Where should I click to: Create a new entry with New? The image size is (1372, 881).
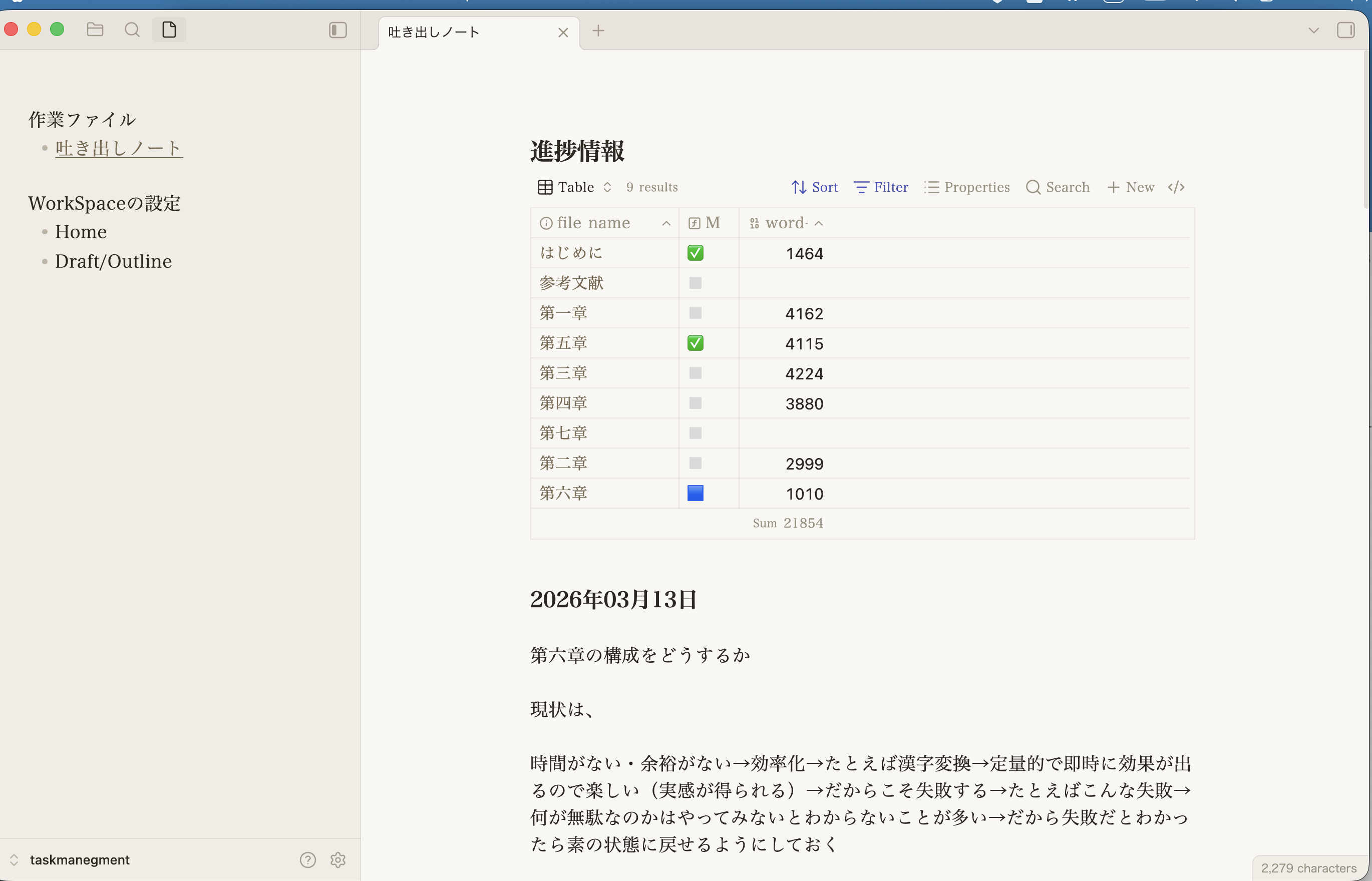pos(1131,187)
